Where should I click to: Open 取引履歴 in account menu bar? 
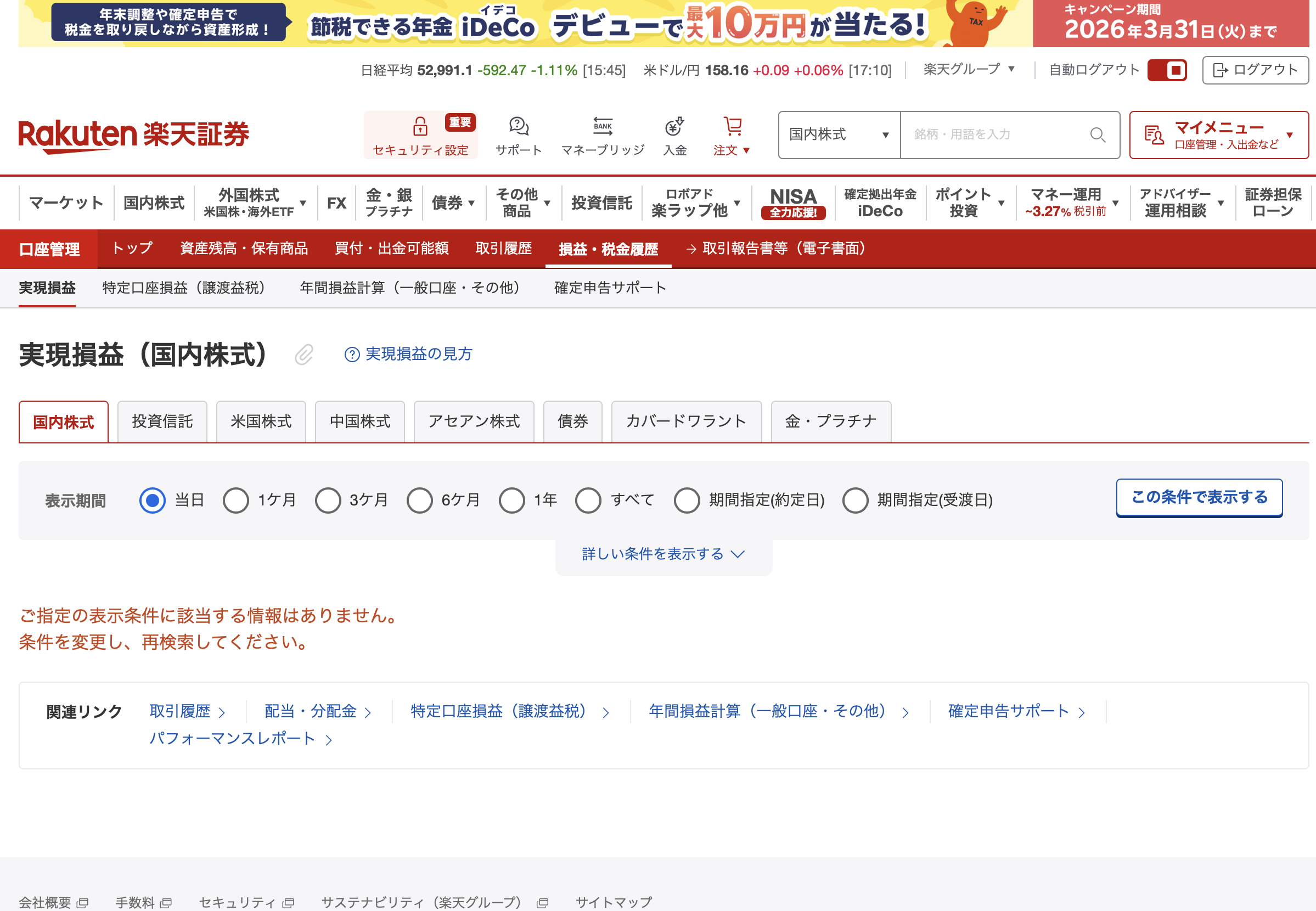pos(503,248)
